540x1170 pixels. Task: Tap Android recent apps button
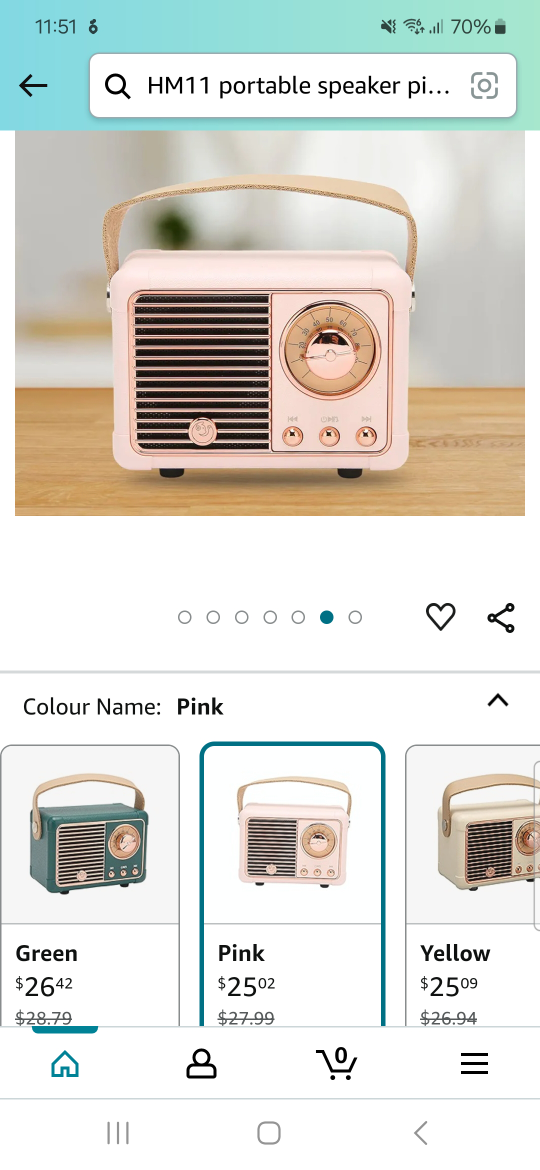[x=118, y=1133]
